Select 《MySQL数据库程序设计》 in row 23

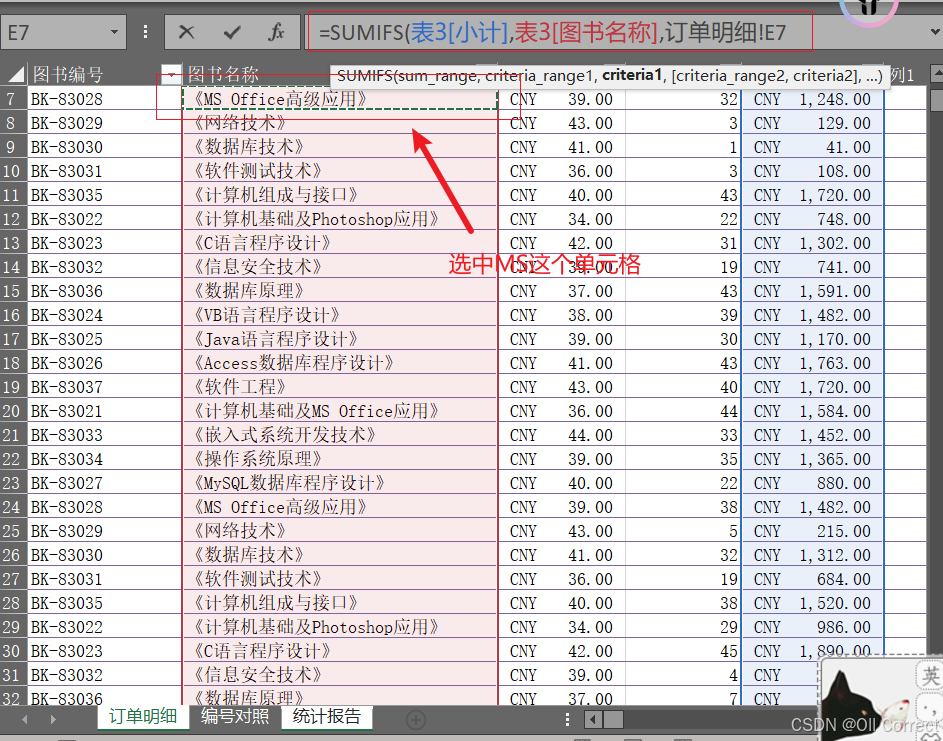click(340, 482)
